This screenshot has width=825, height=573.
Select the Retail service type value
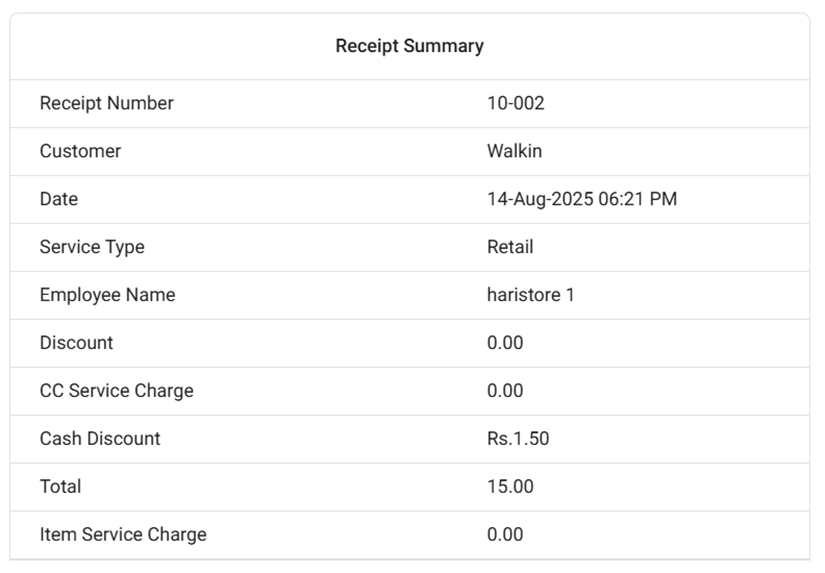(x=510, y=247)
